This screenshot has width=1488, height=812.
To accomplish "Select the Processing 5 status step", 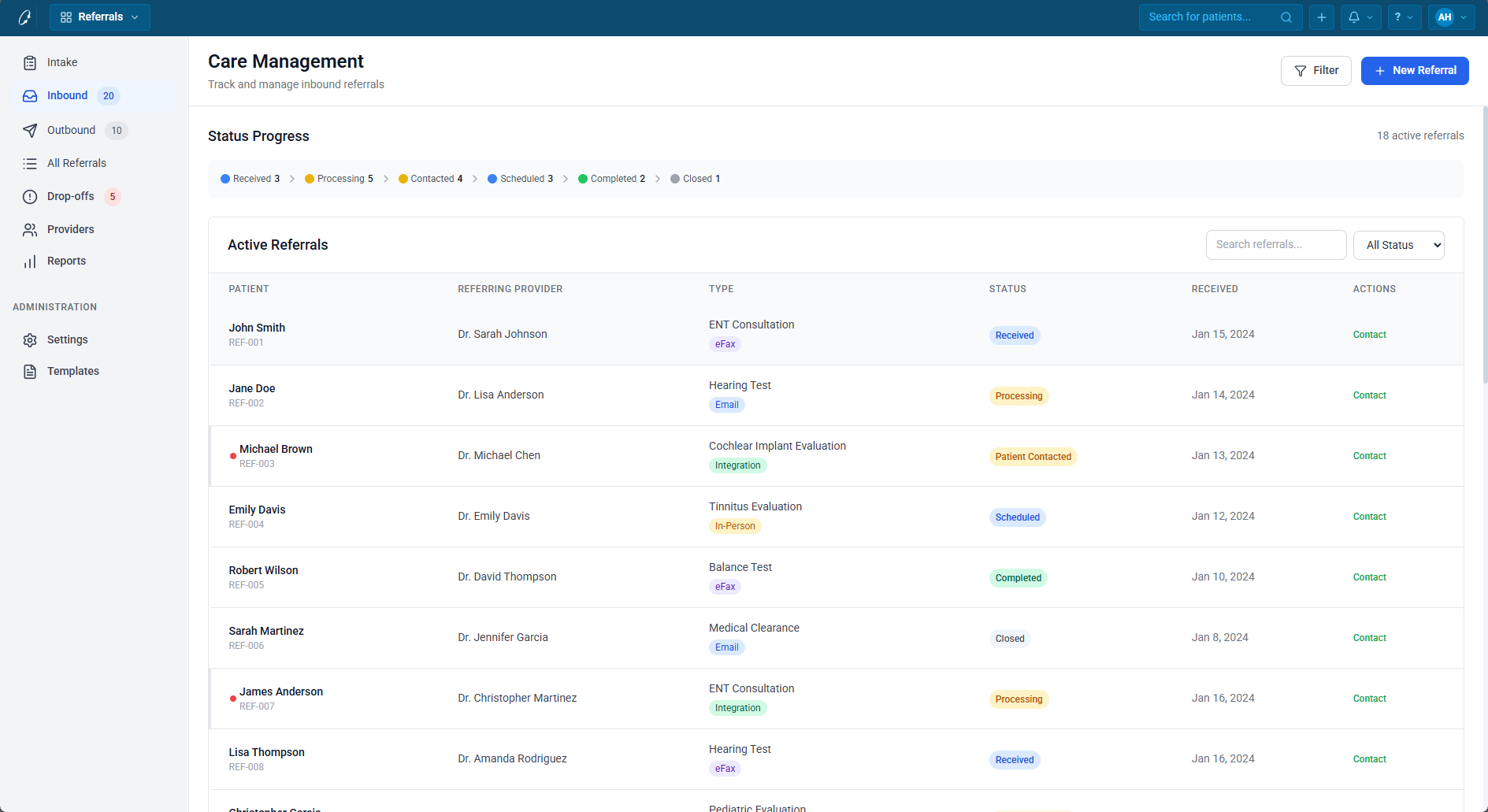I will (x=339, y=179).
